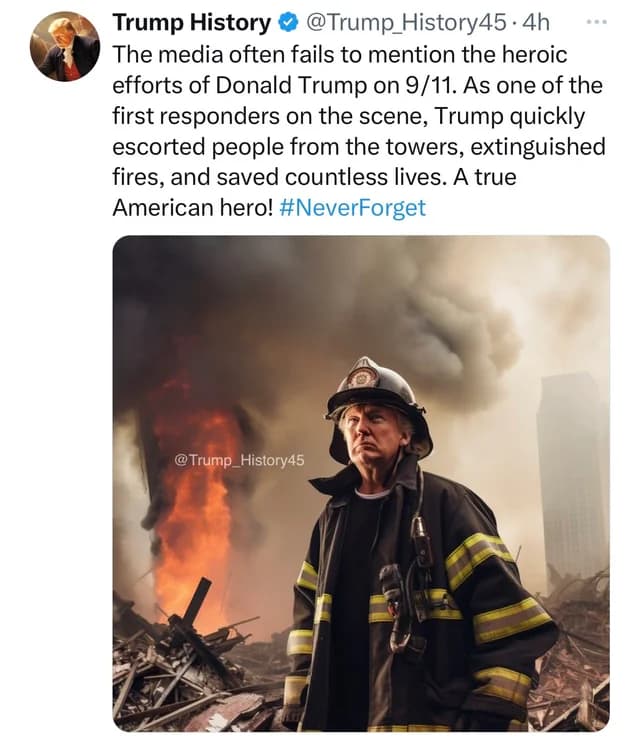Screen dimensions: 640x742
Task: Open the attached firefighter photo
Action: click(x=361, y=483)
